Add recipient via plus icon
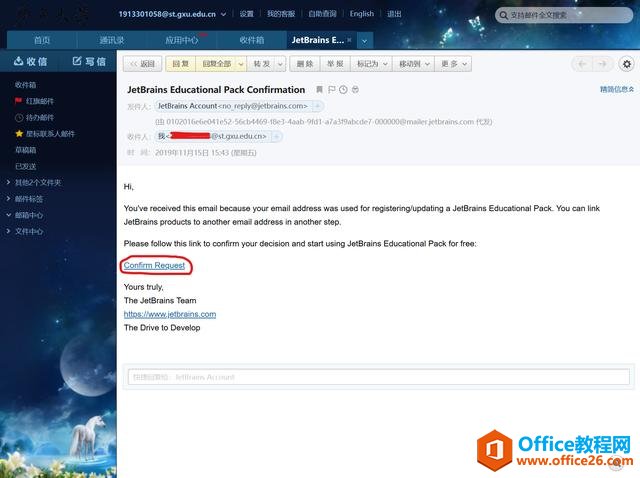 pyautogui.click(x=276, y=136)
